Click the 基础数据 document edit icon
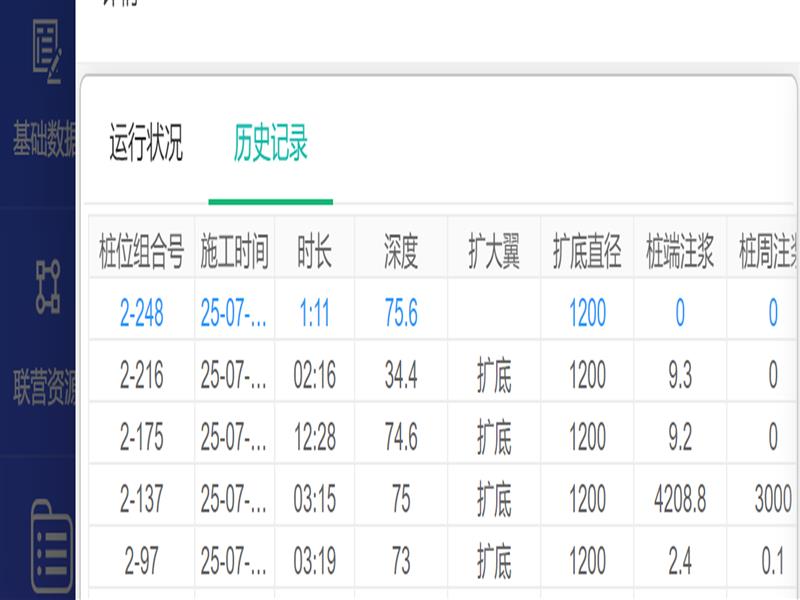The height and width of the screenshot is (600, 800). (47, 50)
